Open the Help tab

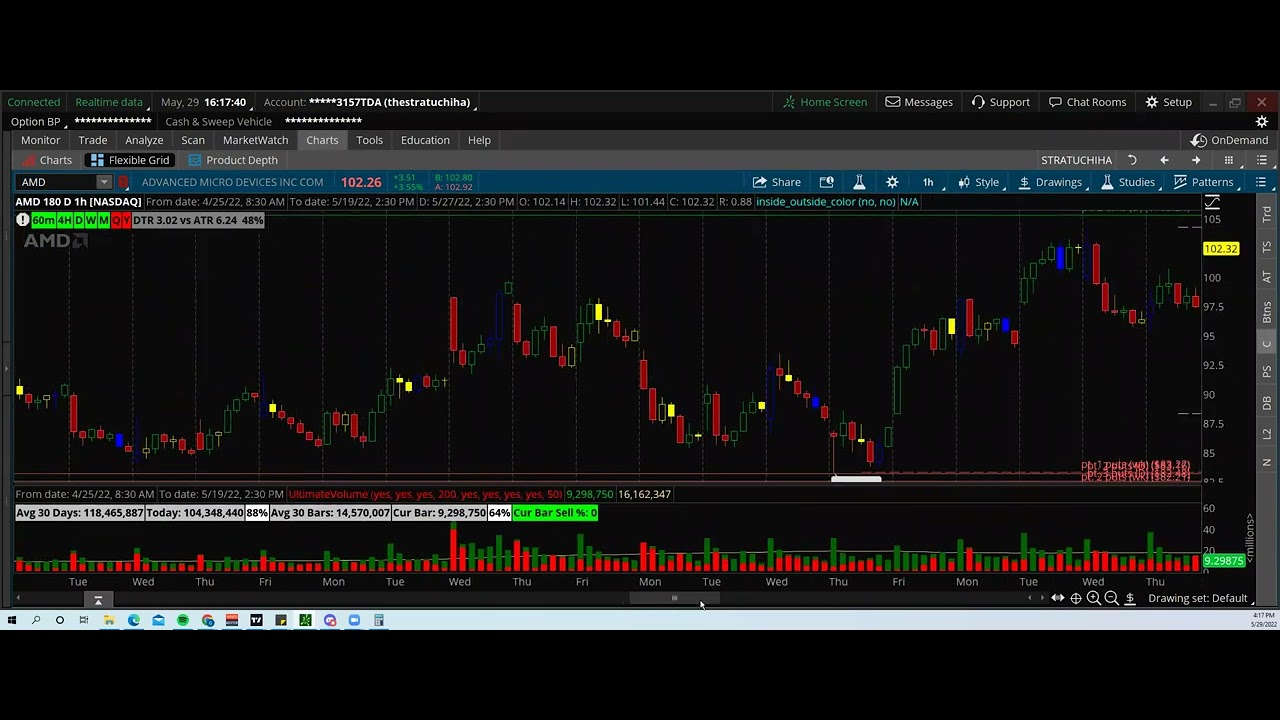click(x=479, y=140)
